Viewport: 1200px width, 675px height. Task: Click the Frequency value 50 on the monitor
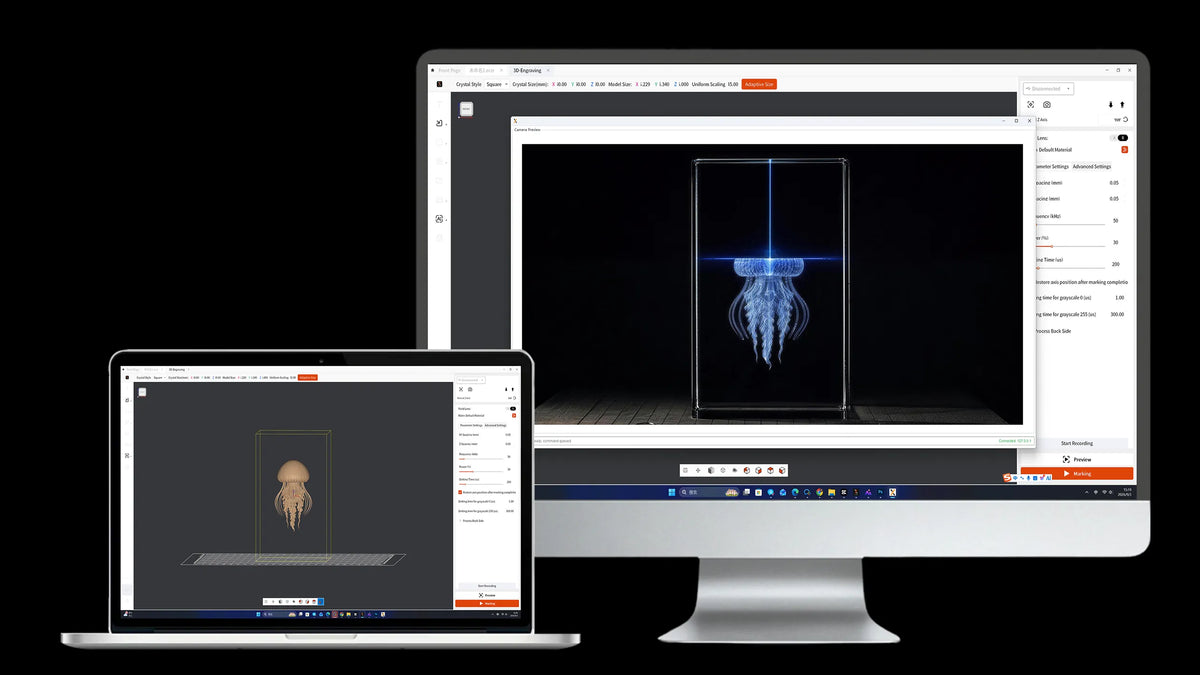coord(1115,221)
